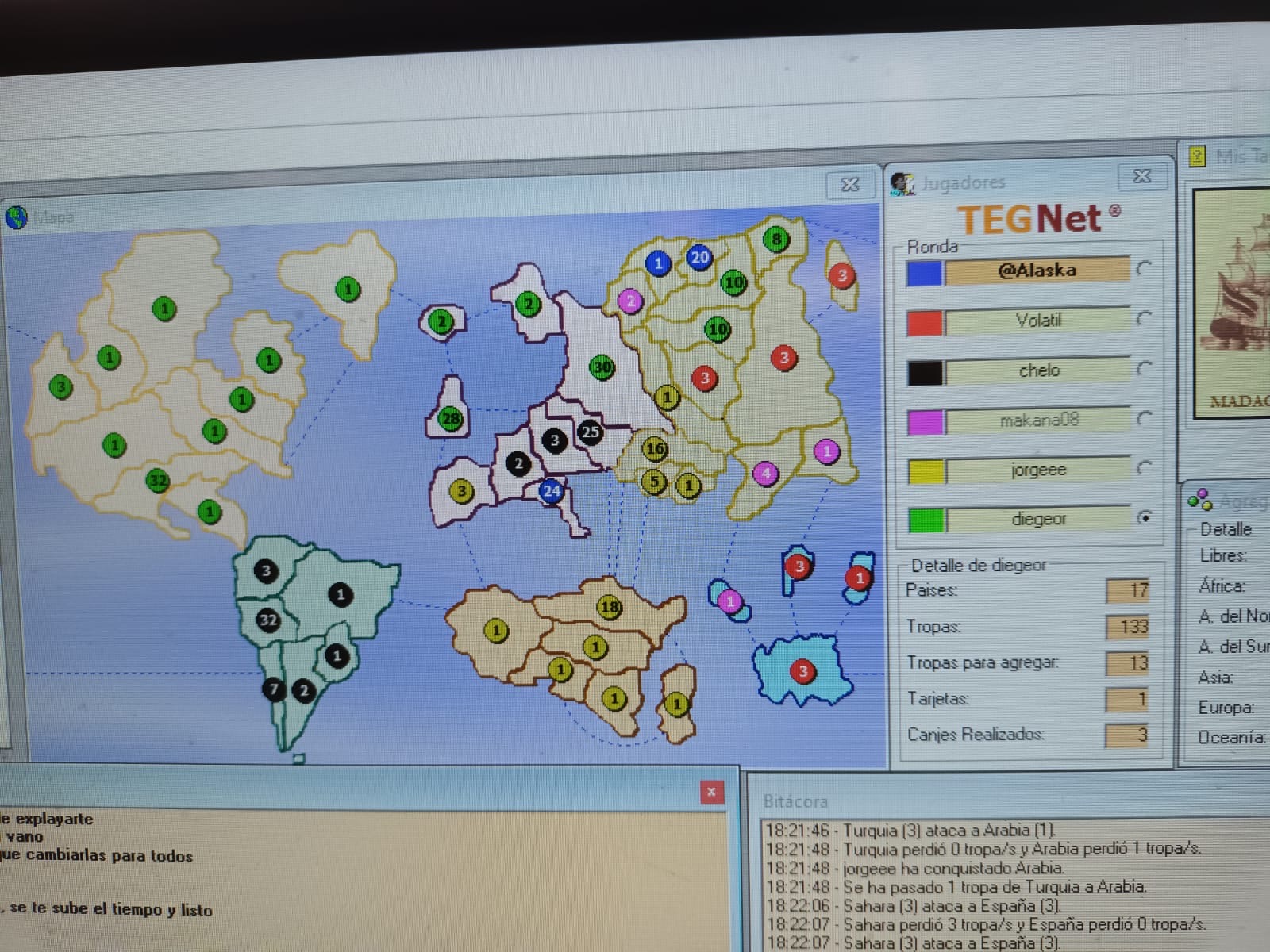Click the makana08 player name
This screenshot has height=952, width=1270.
[x=1038, y=420]
